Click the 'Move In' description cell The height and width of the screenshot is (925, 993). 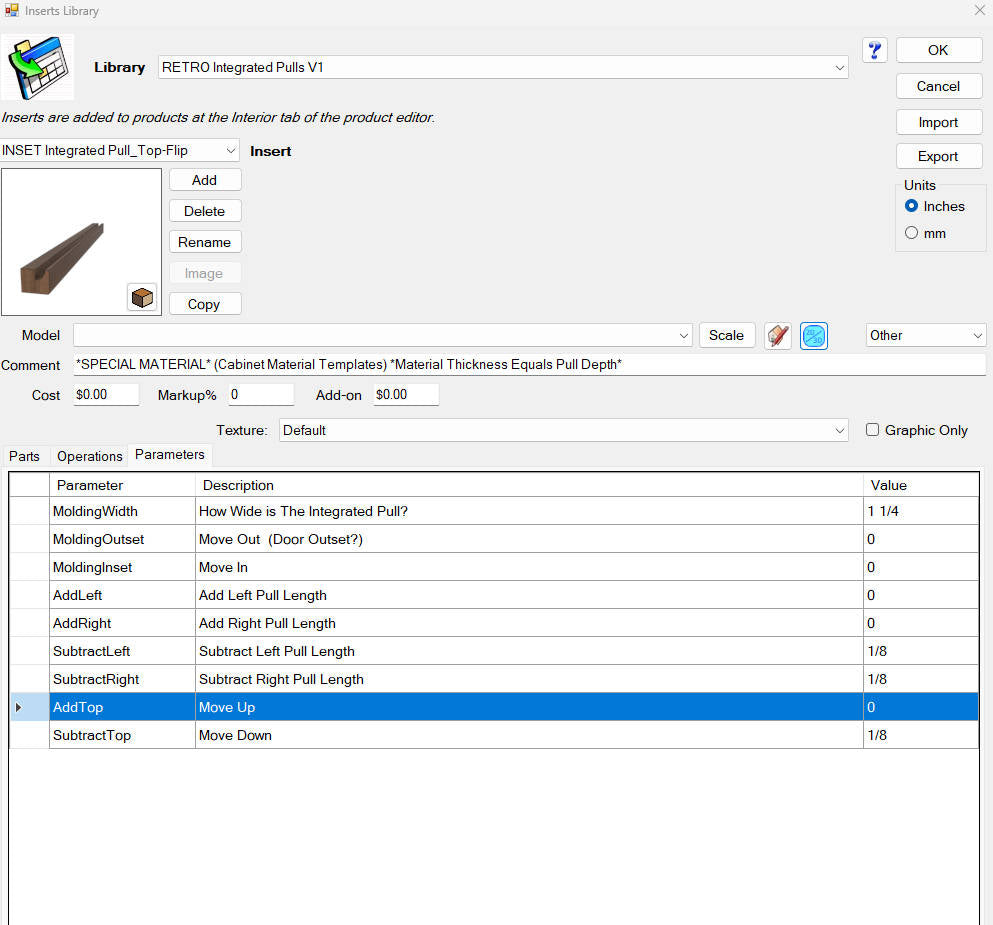529,567
